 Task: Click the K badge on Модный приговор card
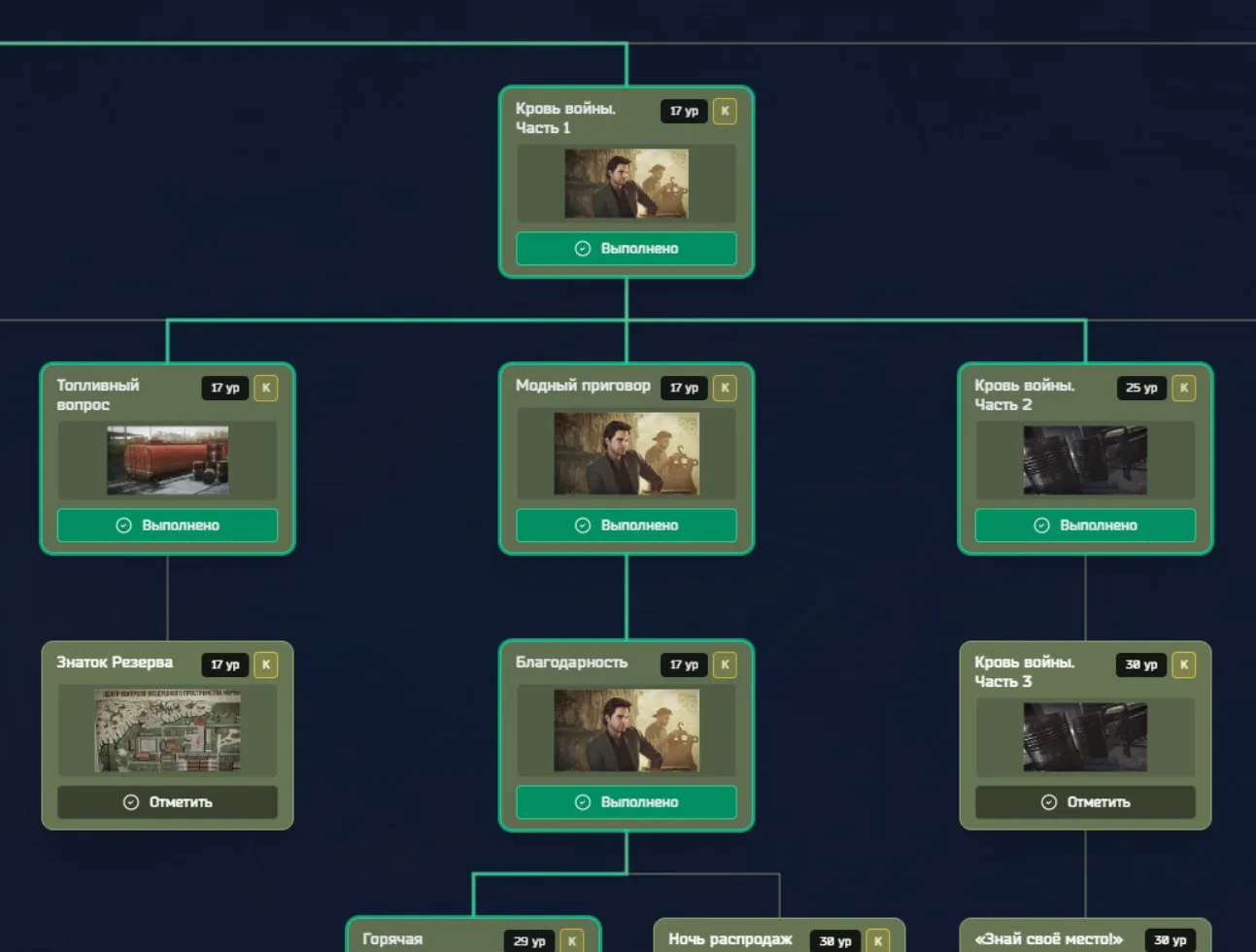pos(725,388)
